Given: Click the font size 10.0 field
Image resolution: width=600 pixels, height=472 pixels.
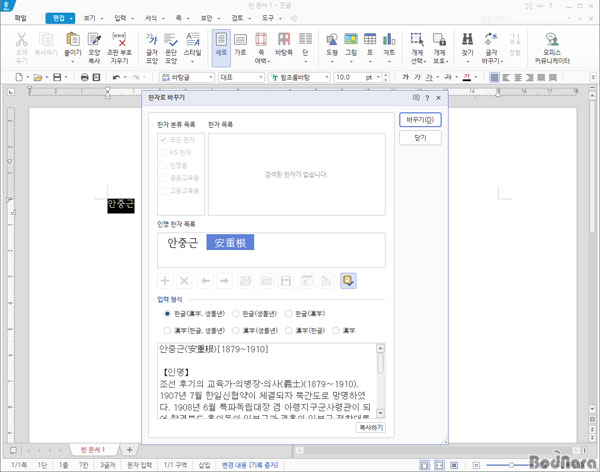Looking at the screenshot, I should coord(348,77).
